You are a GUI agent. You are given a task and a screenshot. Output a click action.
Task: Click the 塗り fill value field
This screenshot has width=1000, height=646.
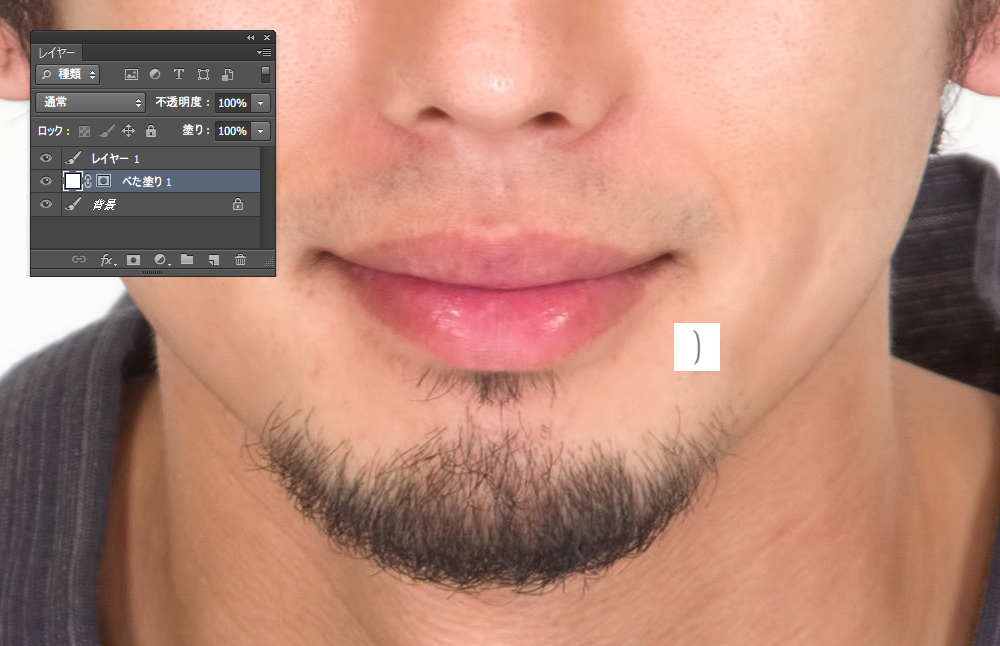coord(233,131)
